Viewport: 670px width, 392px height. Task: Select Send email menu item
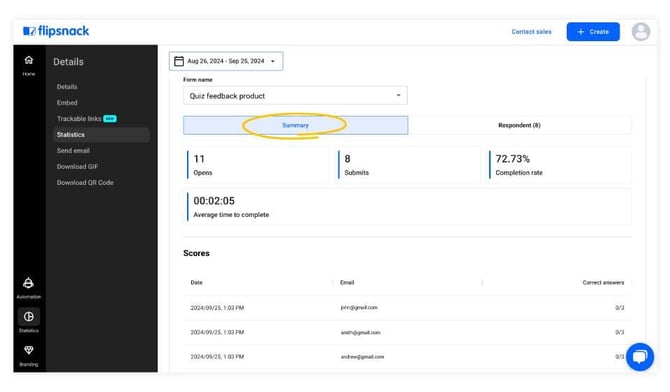[x=73, y=150]
